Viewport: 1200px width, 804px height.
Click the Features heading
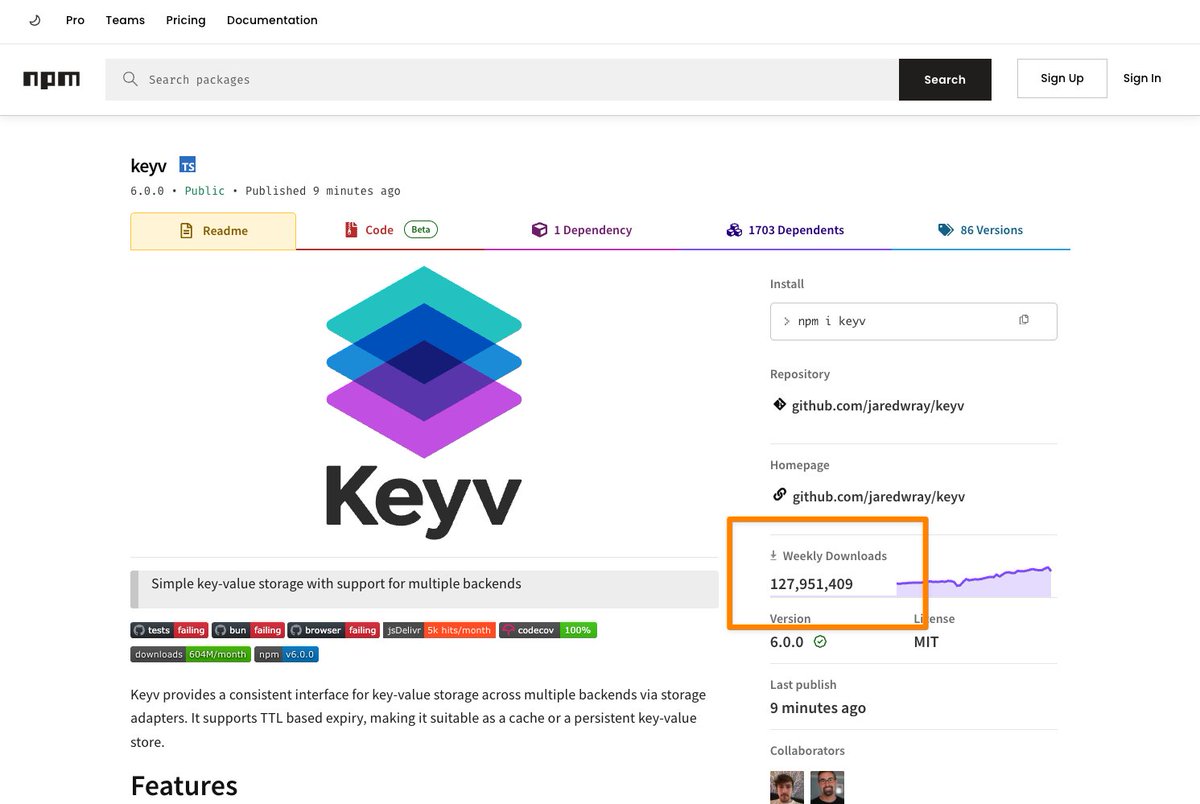(x=184, y=785)
